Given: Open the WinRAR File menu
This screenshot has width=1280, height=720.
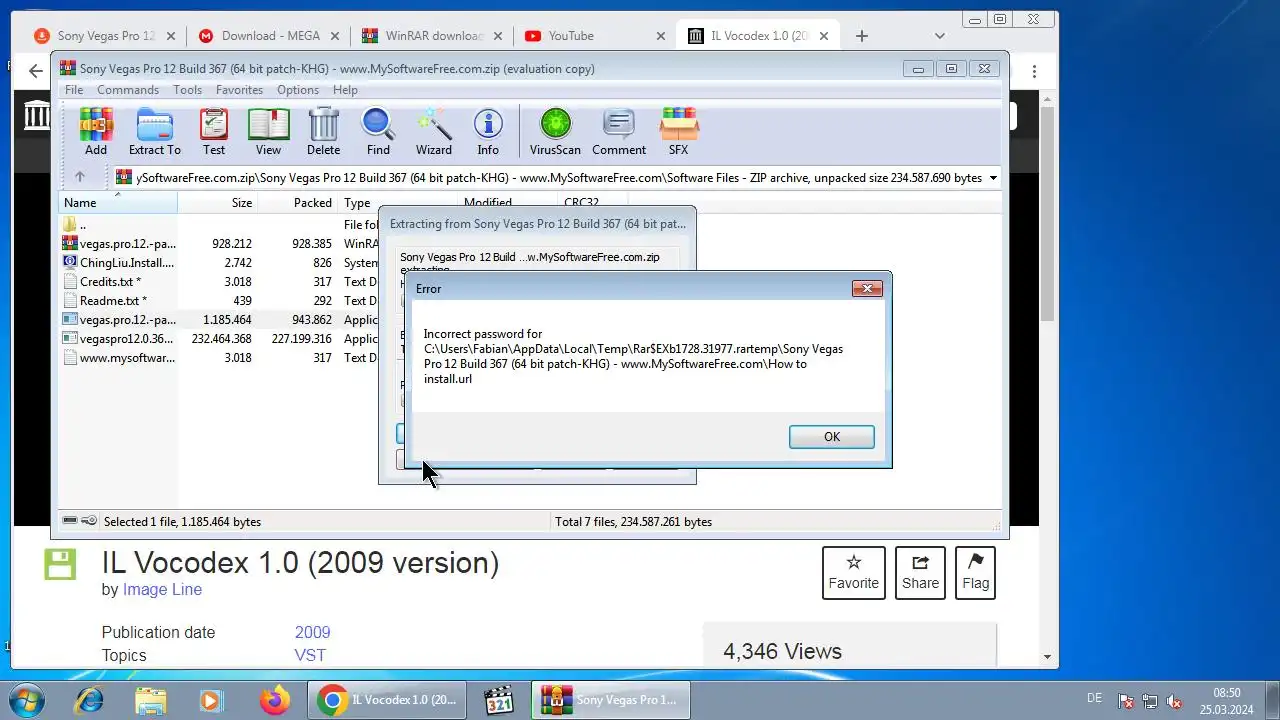Looking at the screenshot, I should 74,90.
